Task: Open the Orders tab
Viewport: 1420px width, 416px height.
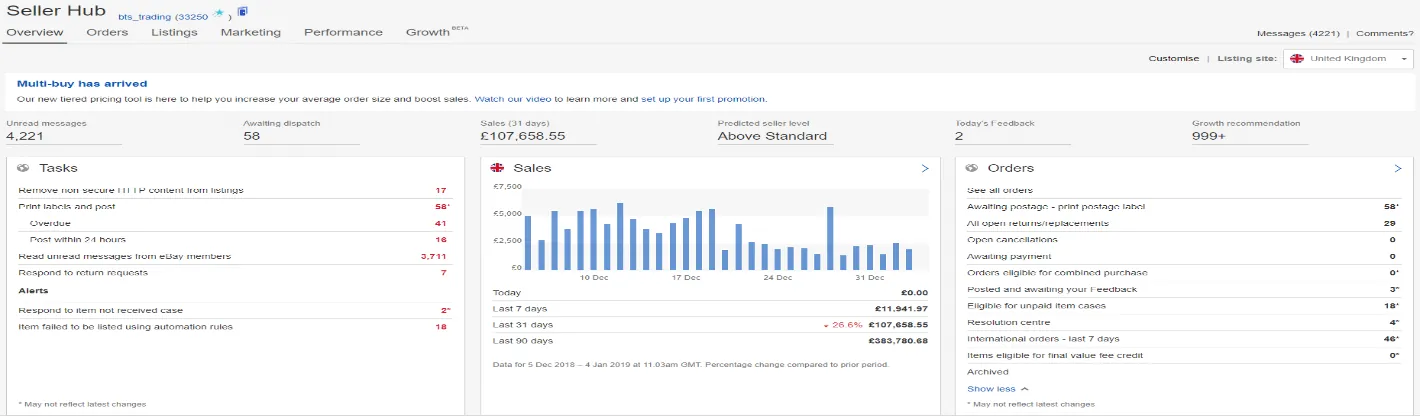Action: (x=107, y=32)
